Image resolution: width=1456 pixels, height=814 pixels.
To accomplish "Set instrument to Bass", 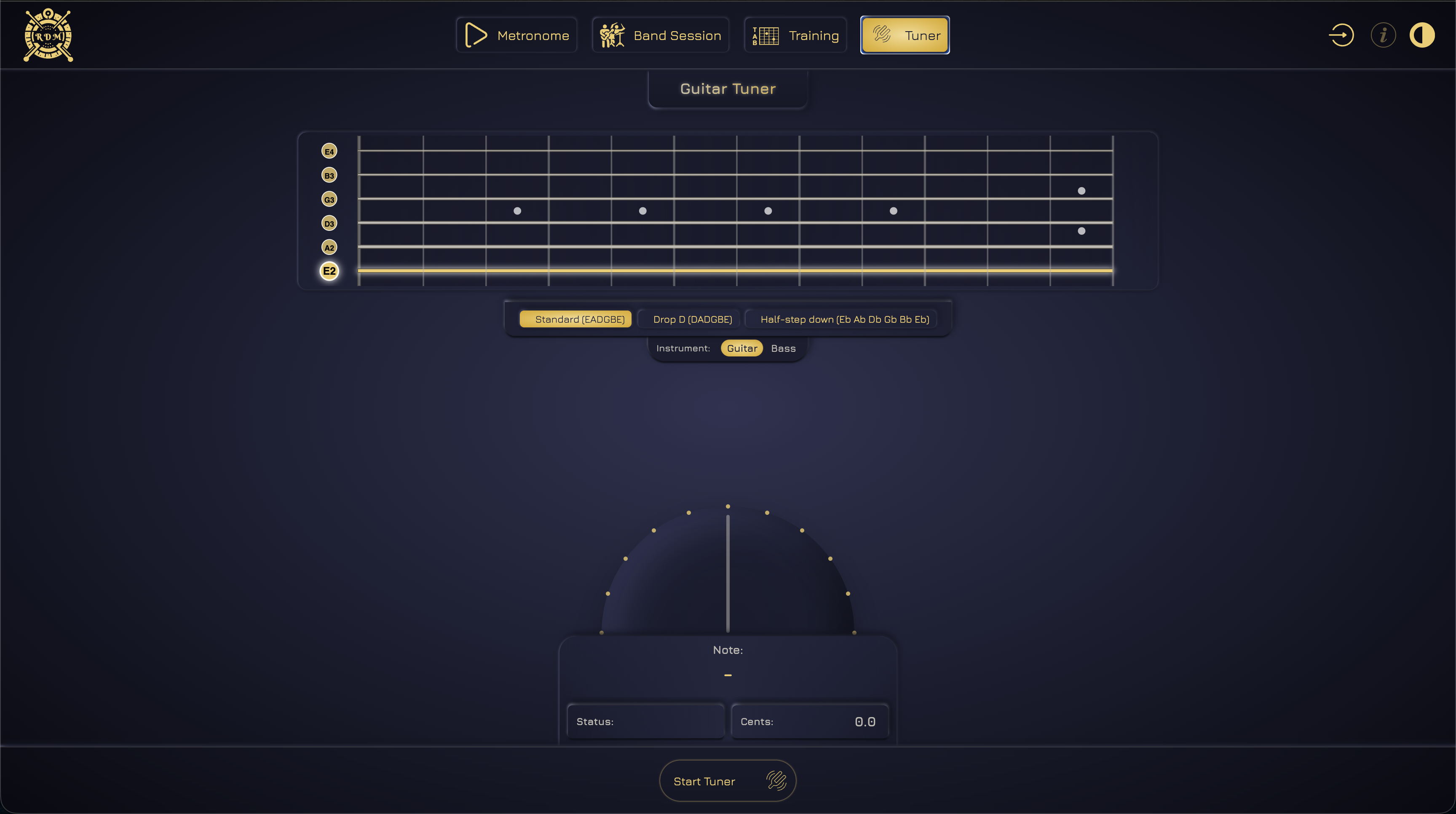I will (x=783, y=348).
